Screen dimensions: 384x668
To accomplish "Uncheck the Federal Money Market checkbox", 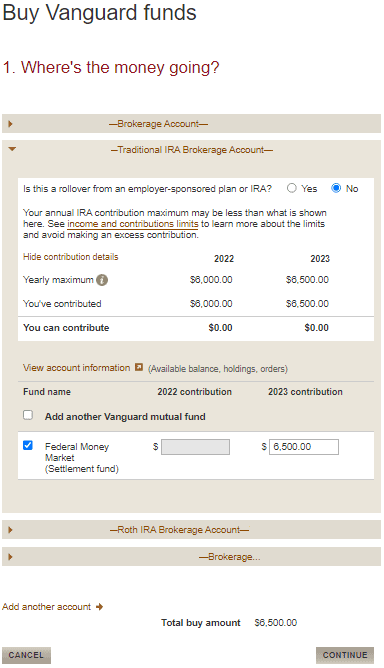I will tap(28, 445).
